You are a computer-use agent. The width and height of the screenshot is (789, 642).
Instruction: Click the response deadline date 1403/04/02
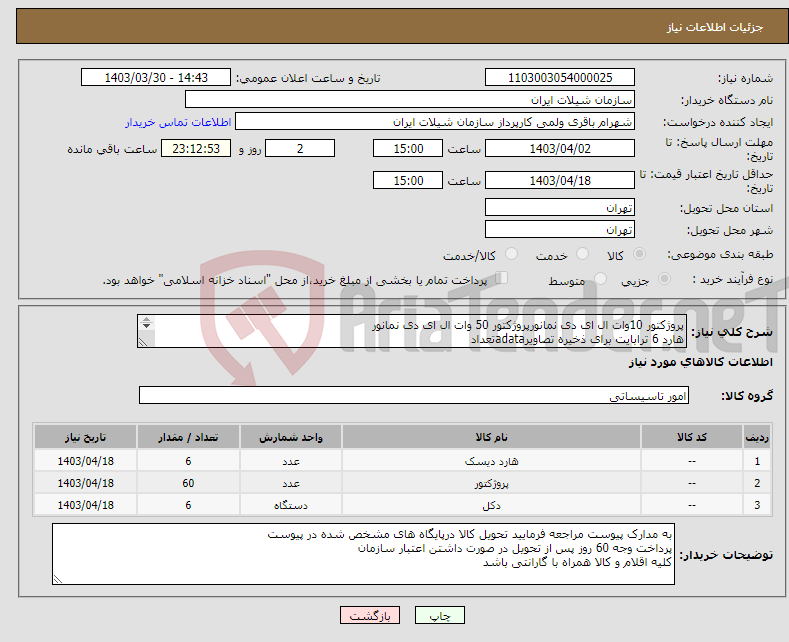click(560, 148)
